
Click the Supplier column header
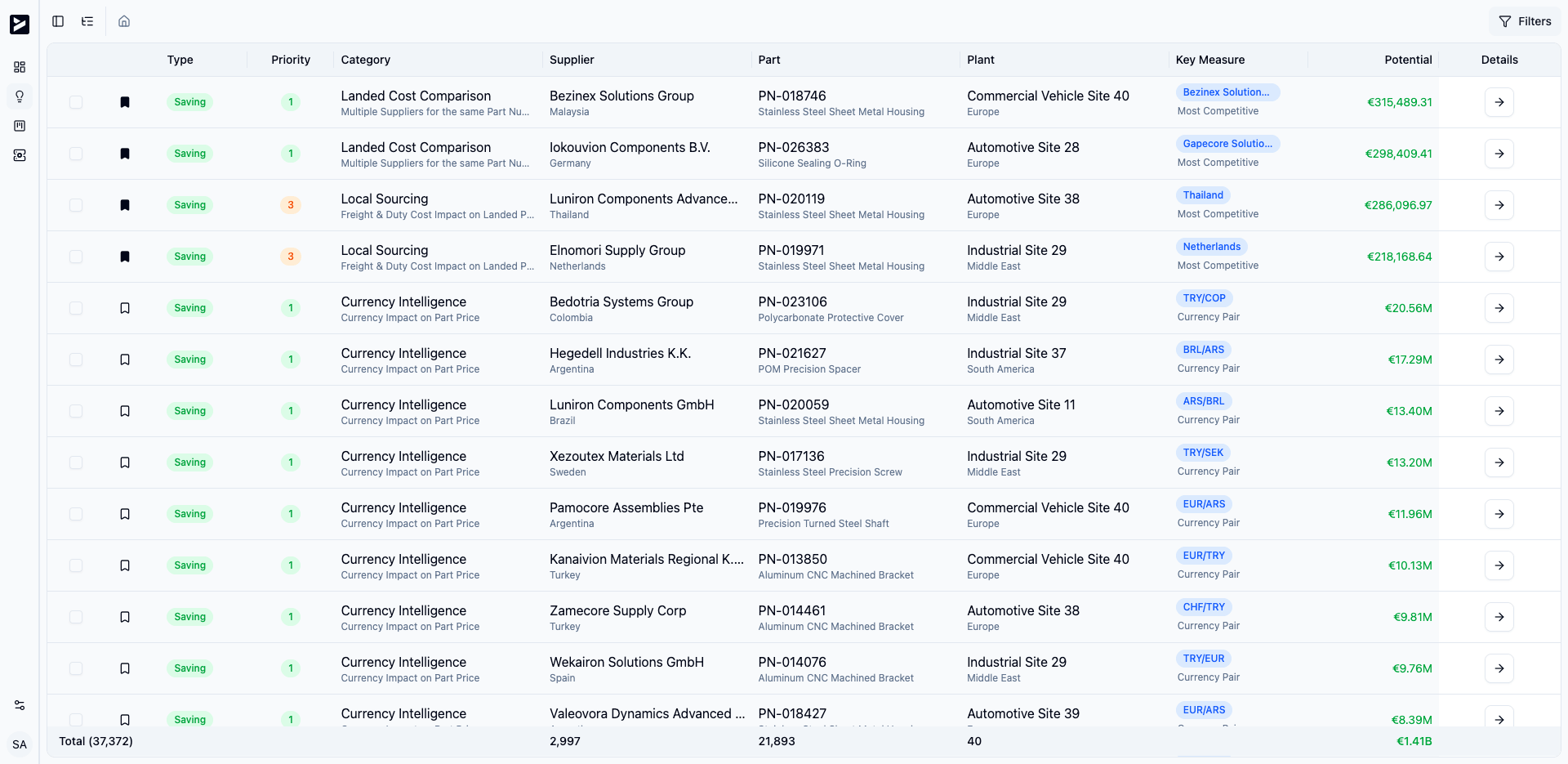(572, 60)
